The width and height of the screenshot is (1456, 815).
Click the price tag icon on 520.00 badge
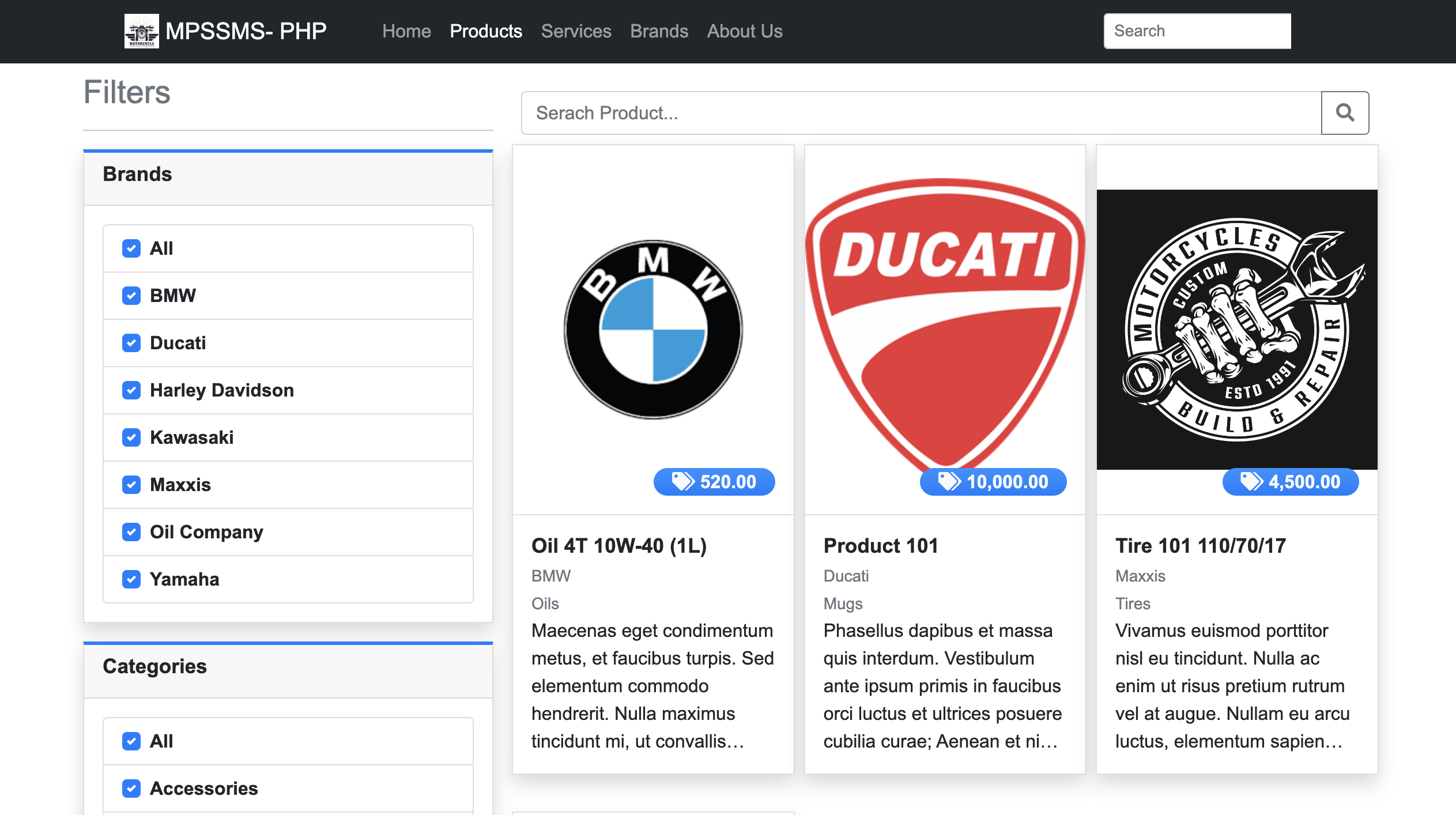pos(683,481)
